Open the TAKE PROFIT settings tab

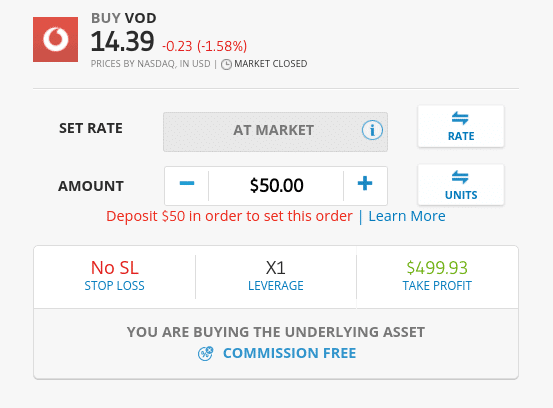(437, 277)
